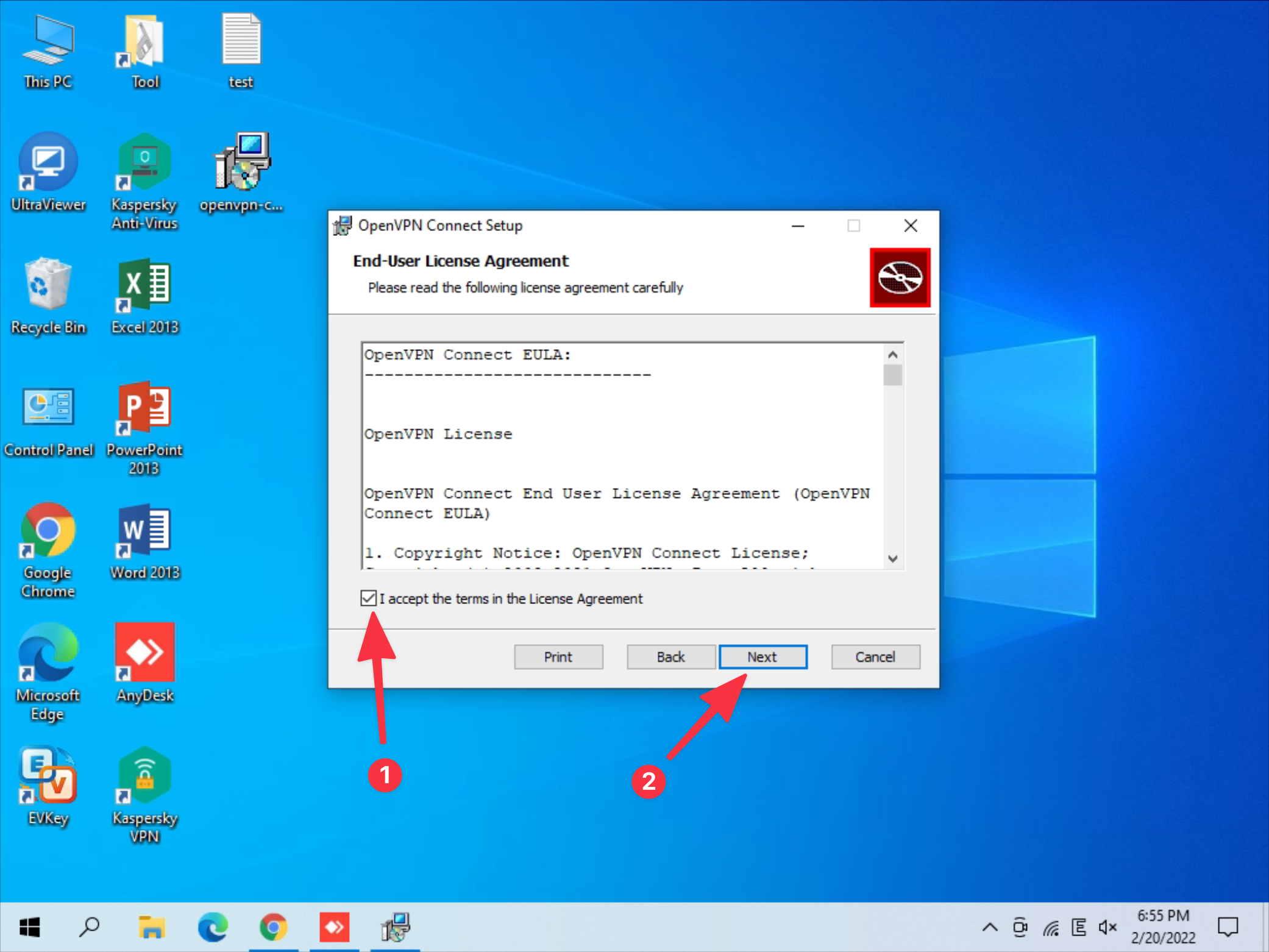Select the Kaspersky VPN shortcut
The height and width of the screenshot is (952, 1269).
[144, 775]
